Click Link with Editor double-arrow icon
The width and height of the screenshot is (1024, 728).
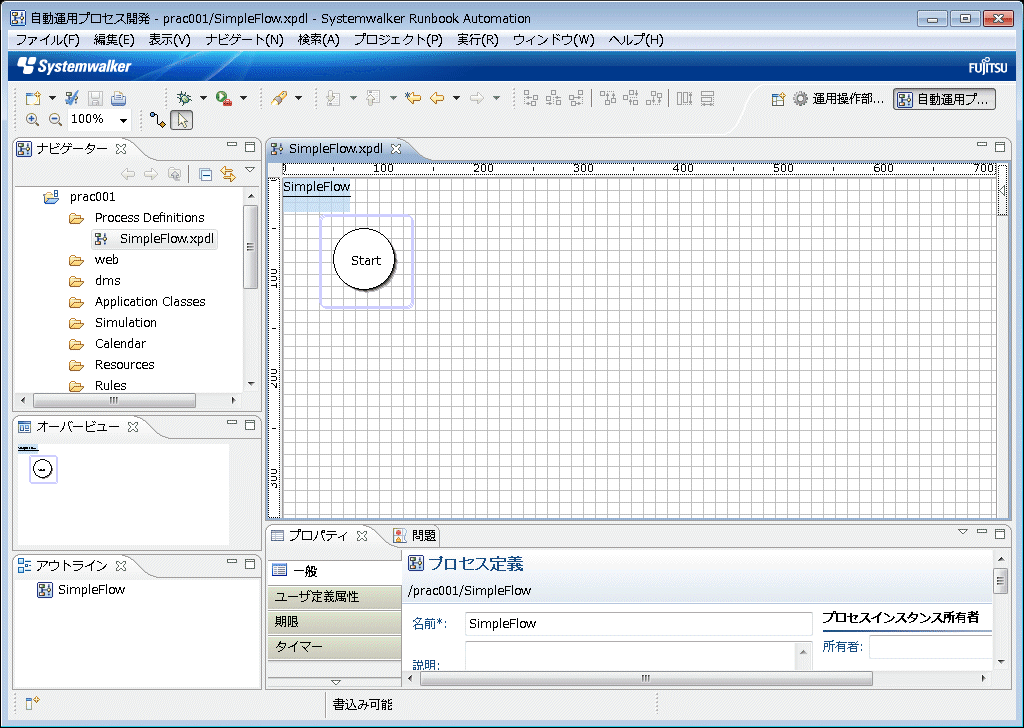point(228,174)
